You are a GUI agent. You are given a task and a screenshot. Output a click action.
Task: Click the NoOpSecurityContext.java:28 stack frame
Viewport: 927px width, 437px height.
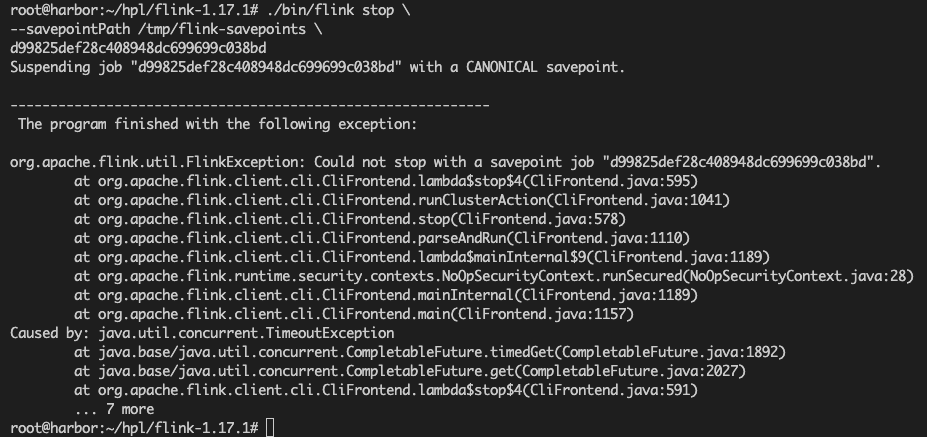click(x=494, y=276)
